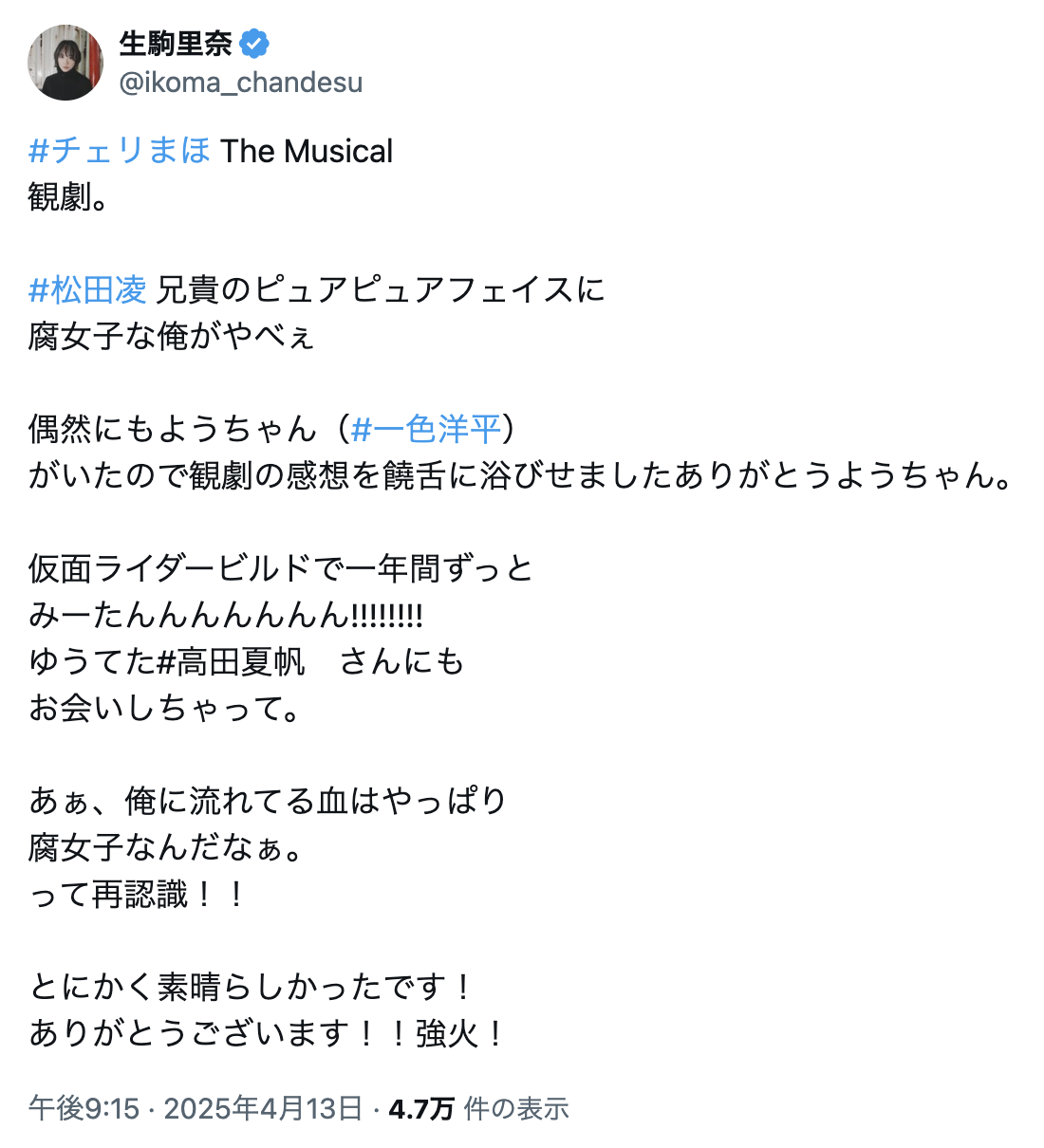This screenshot has width=1044, height=1148.
Task: Open 生駒里奈's profile avatar photo
Action: click(x=65, y=63)
